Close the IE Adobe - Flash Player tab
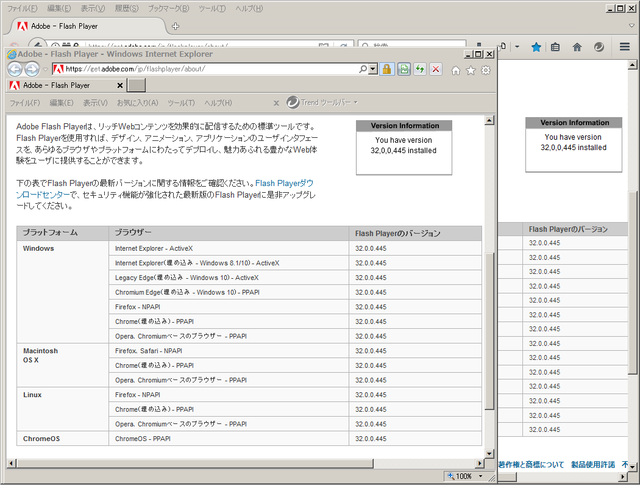Image resolution: width=640 pixels, height=485 pixels. pyautogui.click(x=120, y=85)
